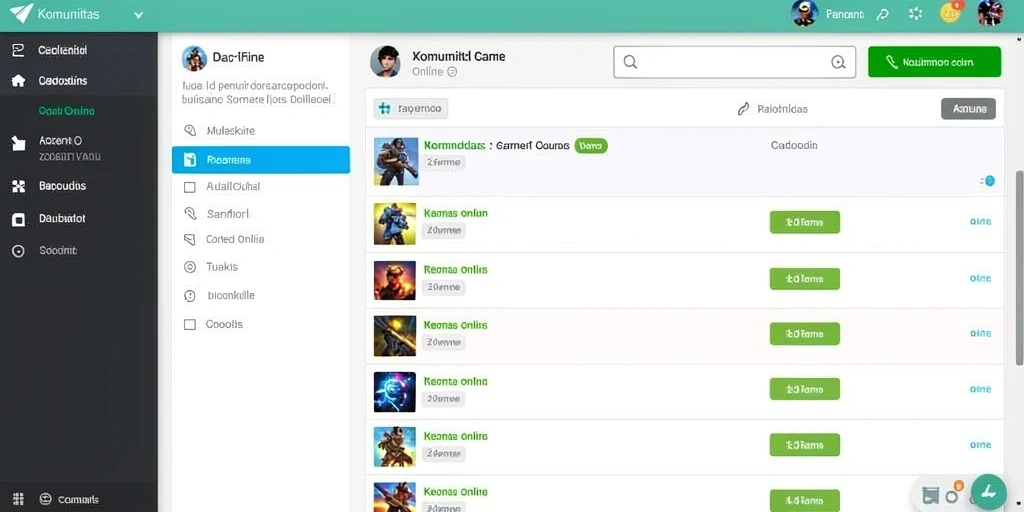This screenshot has height=512, width=1024.
Task: Click the magnifier icon in search box
Action: click(630, 62)
